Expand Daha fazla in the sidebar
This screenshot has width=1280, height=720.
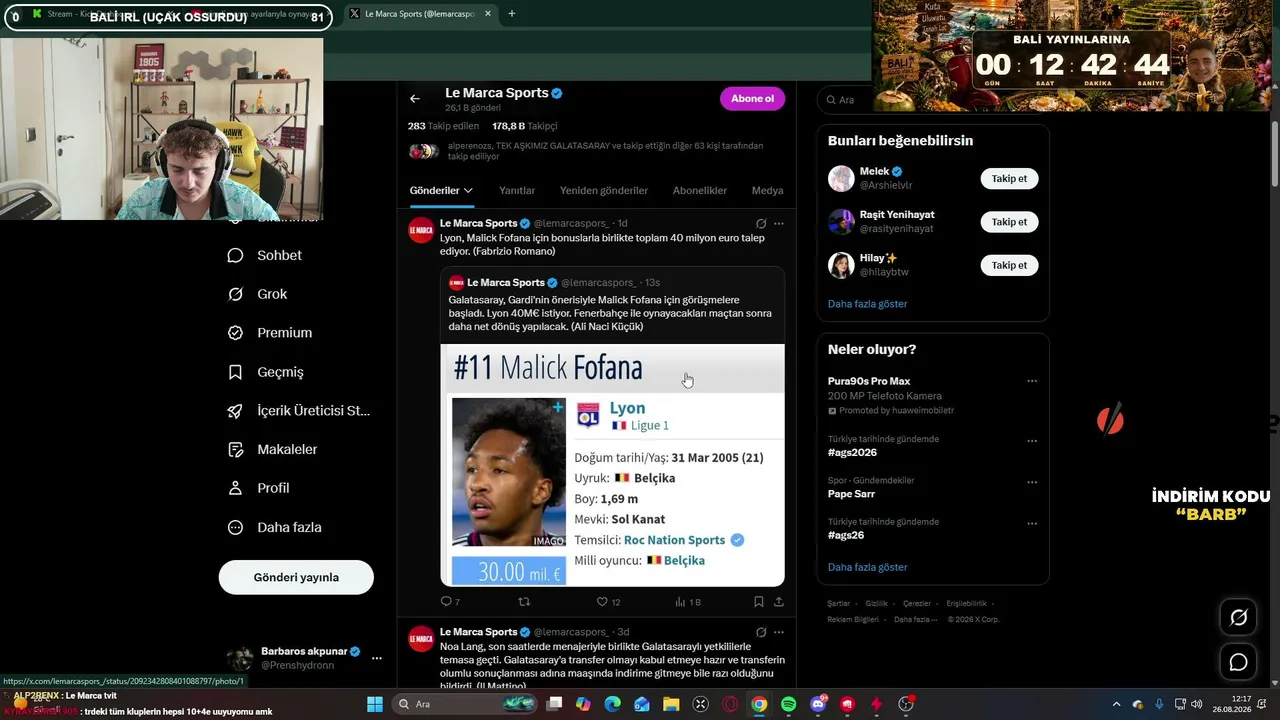(x=275, y=527)
